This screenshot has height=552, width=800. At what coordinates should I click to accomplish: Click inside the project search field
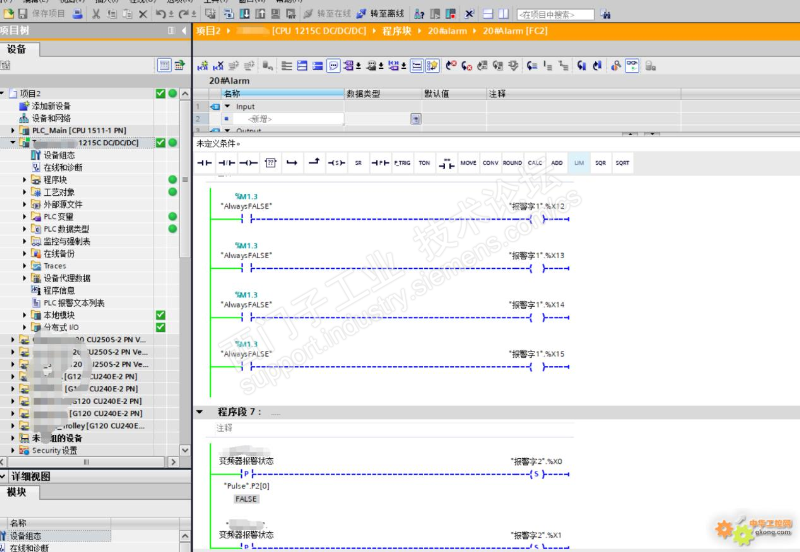tap(556, 15)
